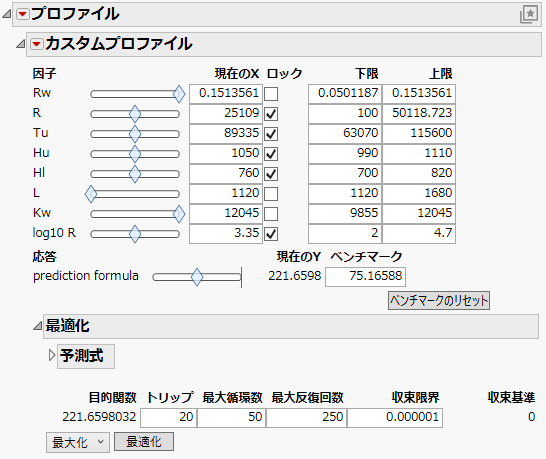Edit the log10 R lower limit field 2
The height and width of the screenshot is (459, 546).
[x=345, y=234]
